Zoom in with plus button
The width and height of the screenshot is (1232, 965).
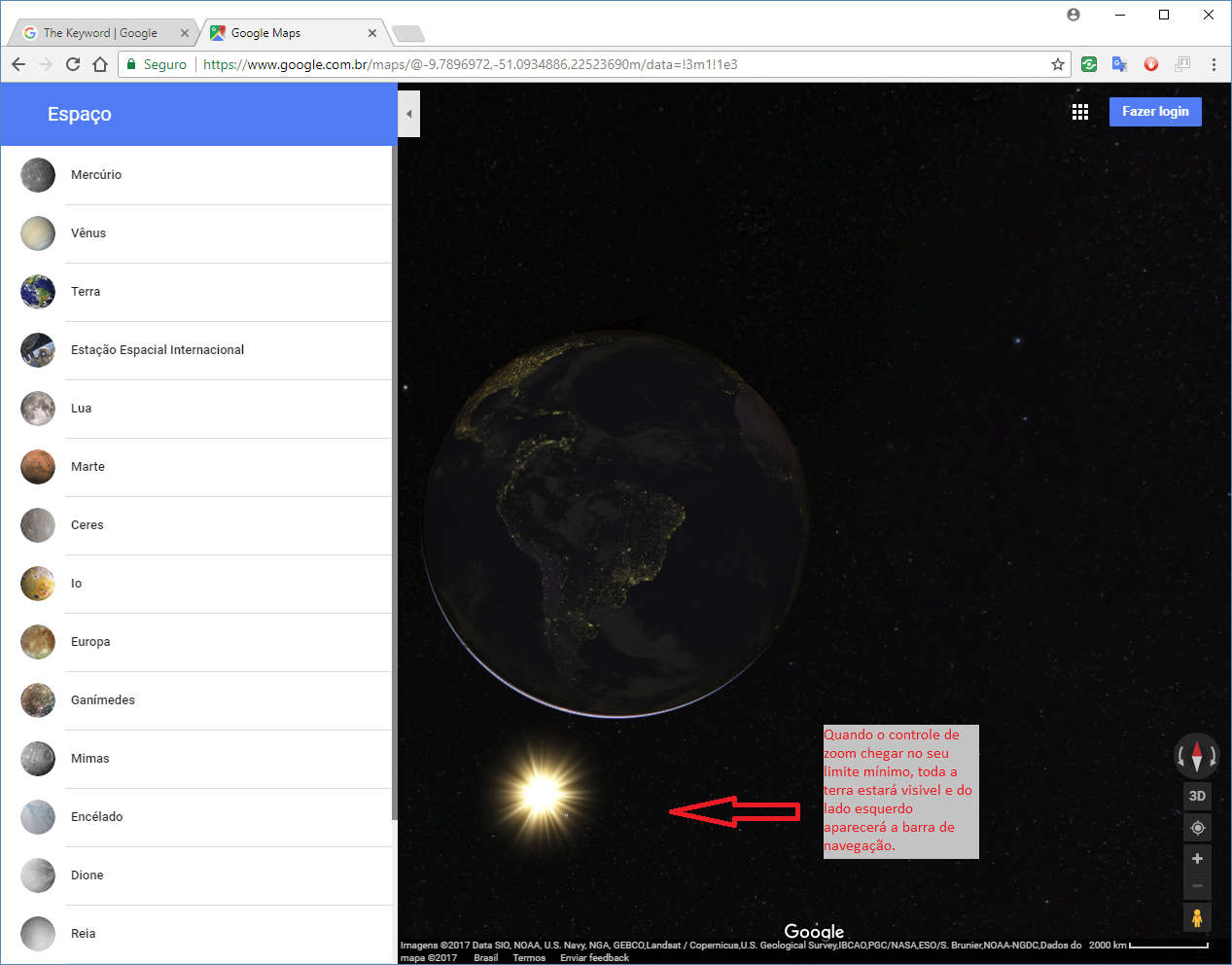click(1197, 859)
